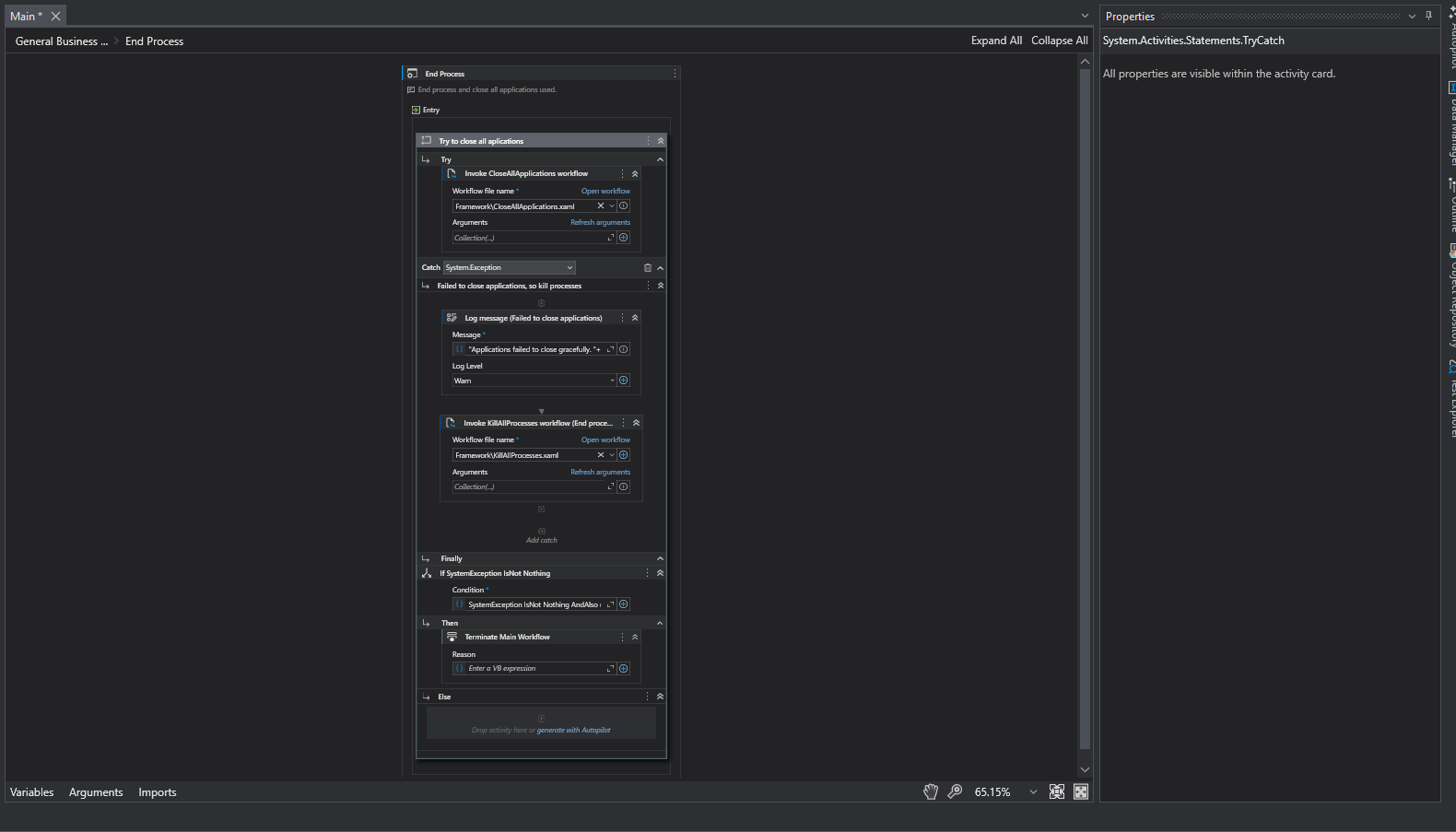Open expression editor for KillAllProcesses Arguments
1456x832 pixels.
pyautogui.click(x=610, y=486)
